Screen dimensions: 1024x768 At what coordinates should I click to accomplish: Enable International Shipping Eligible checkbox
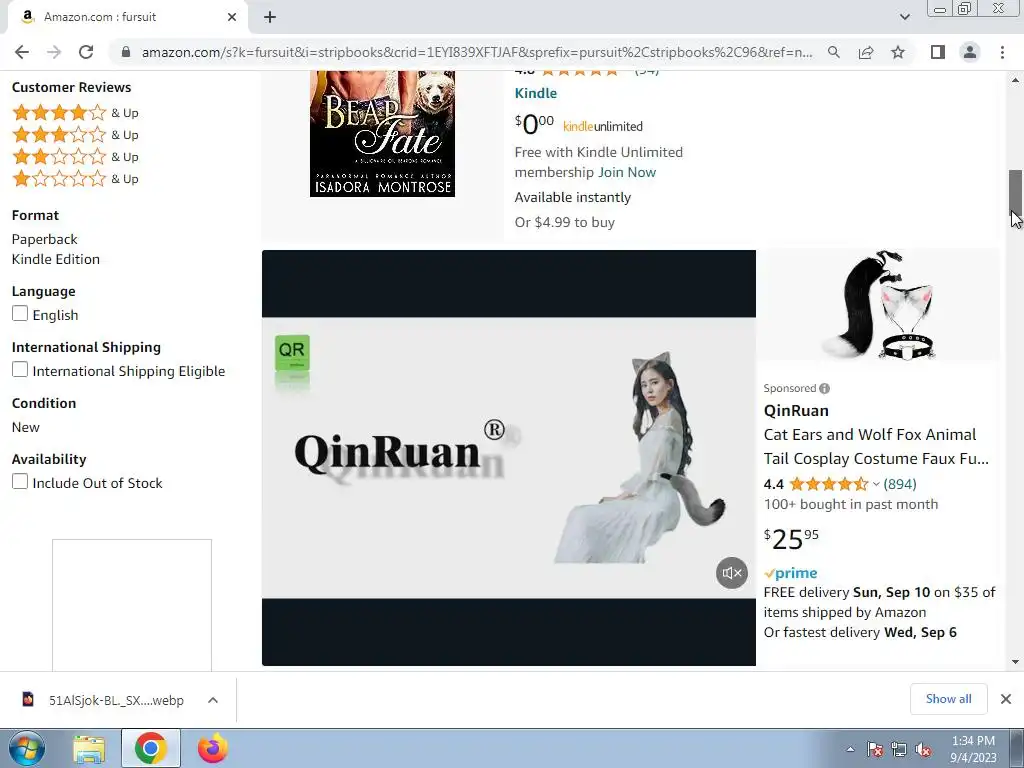pos(20,370)
